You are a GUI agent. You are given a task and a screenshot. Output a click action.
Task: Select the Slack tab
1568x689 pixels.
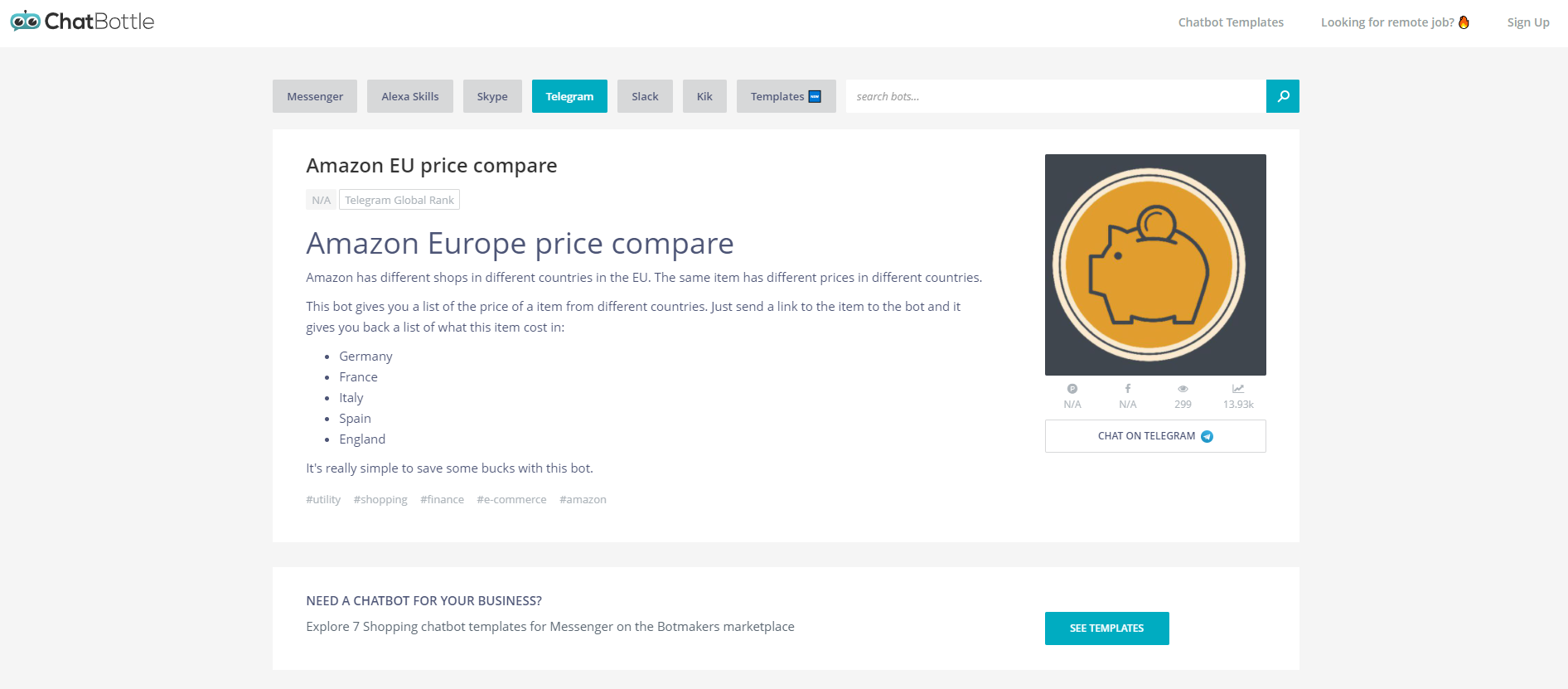[x=645, y=96]
